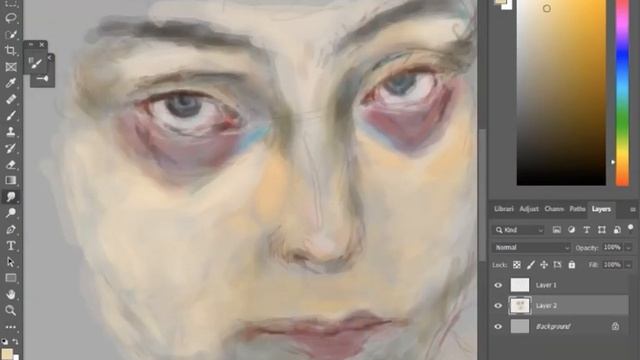
Task: Open the Opacity slider dropdown arrow
Action: (x=629, y=248)
